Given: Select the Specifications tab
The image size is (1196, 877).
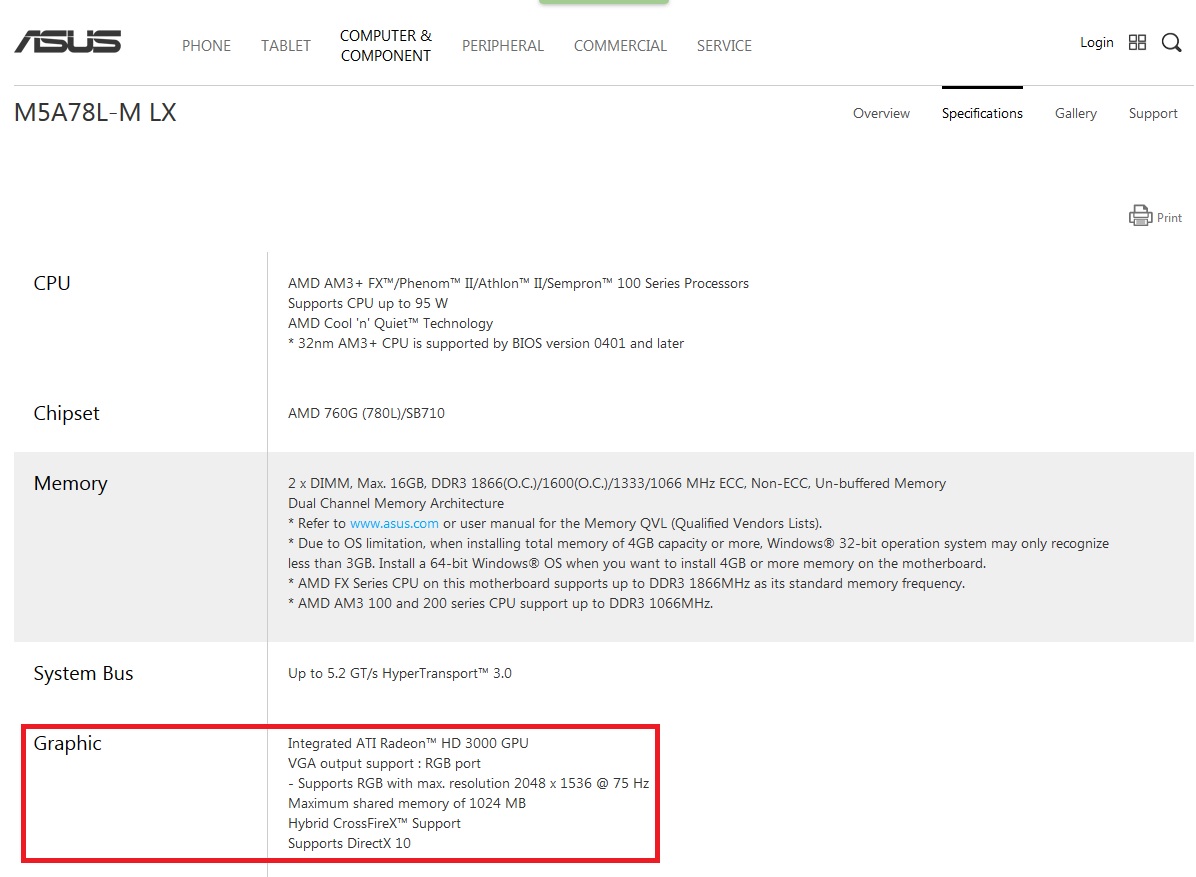Looking at the screenshot, I should [982, 114].
